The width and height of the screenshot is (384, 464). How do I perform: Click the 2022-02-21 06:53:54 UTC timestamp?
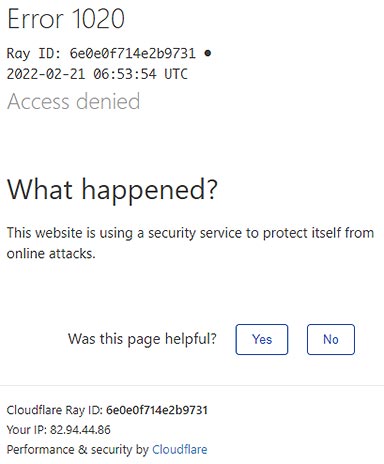pyautogui.click(x=97, y=74)
